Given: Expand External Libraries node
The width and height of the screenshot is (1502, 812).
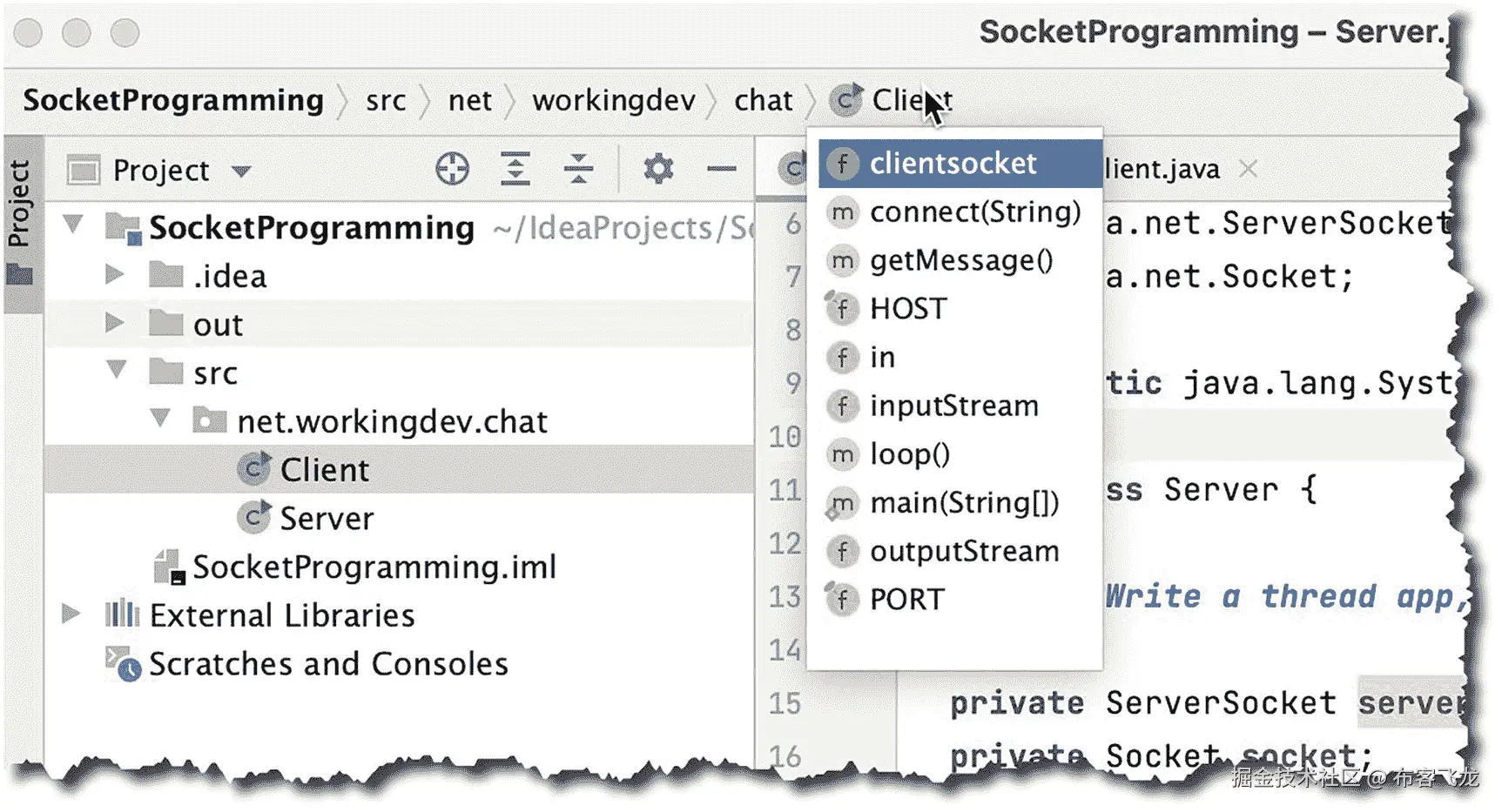Looking at the screenshot, I should tap(71, 614).
